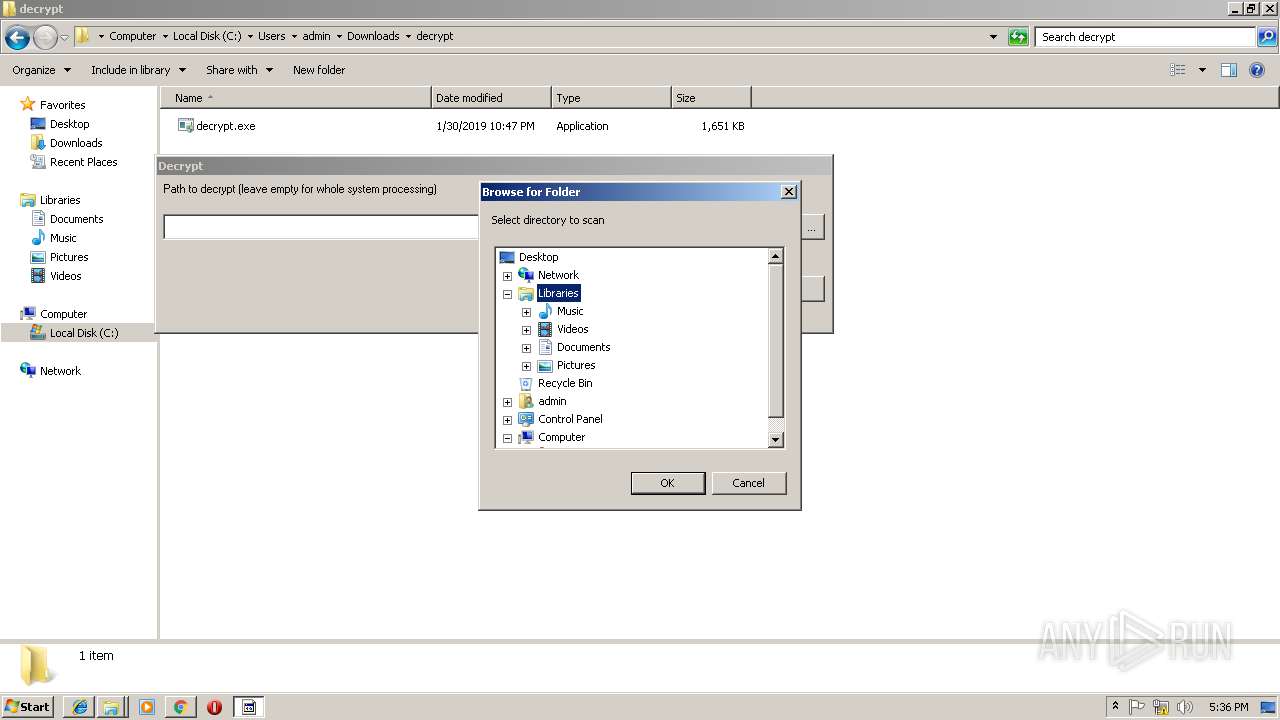Open Include in library menu

[138, 70]
